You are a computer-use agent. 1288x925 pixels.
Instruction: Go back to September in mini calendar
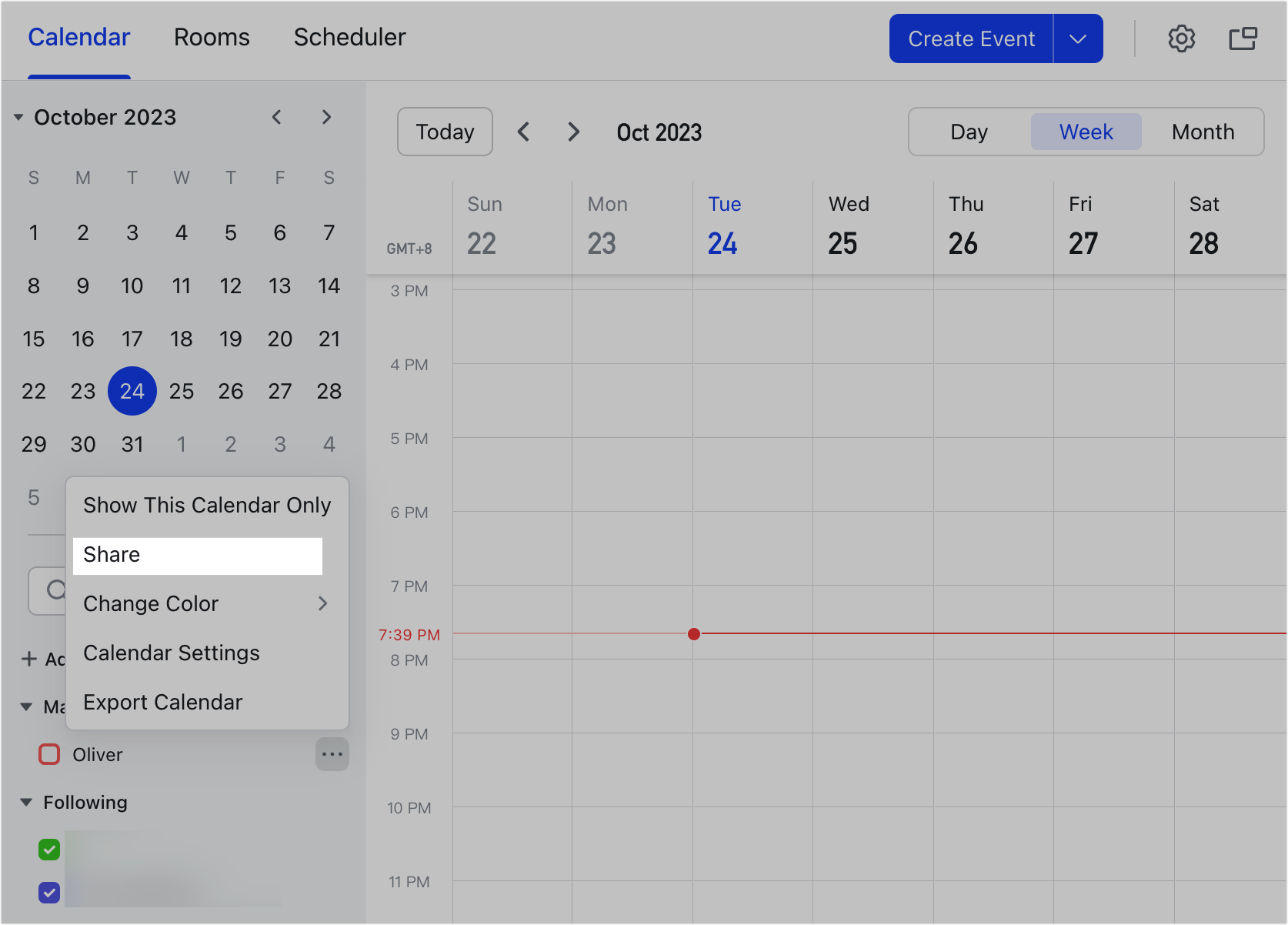(277, 117)
